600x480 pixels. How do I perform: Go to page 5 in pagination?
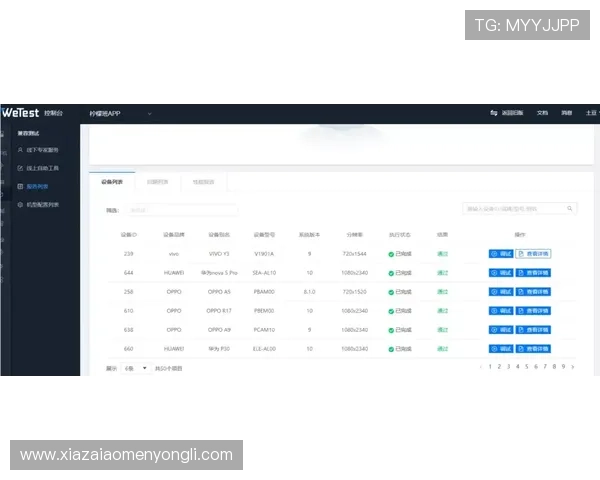pyautogui.click(x=526, y=367)
